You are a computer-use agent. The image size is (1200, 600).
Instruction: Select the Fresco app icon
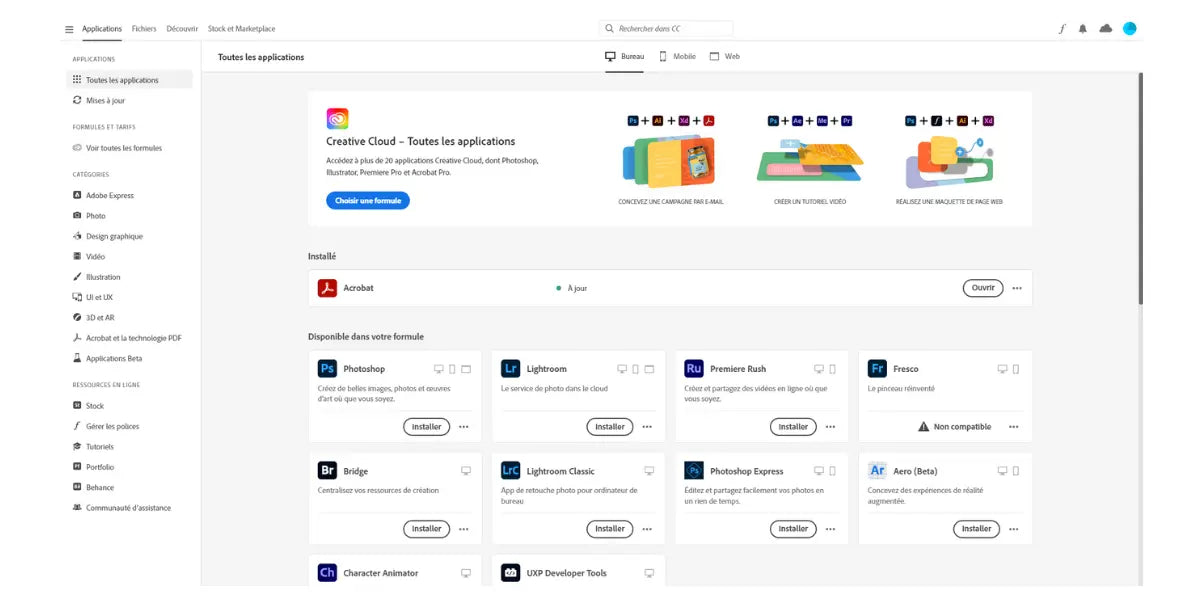click(x=877, y=368)
